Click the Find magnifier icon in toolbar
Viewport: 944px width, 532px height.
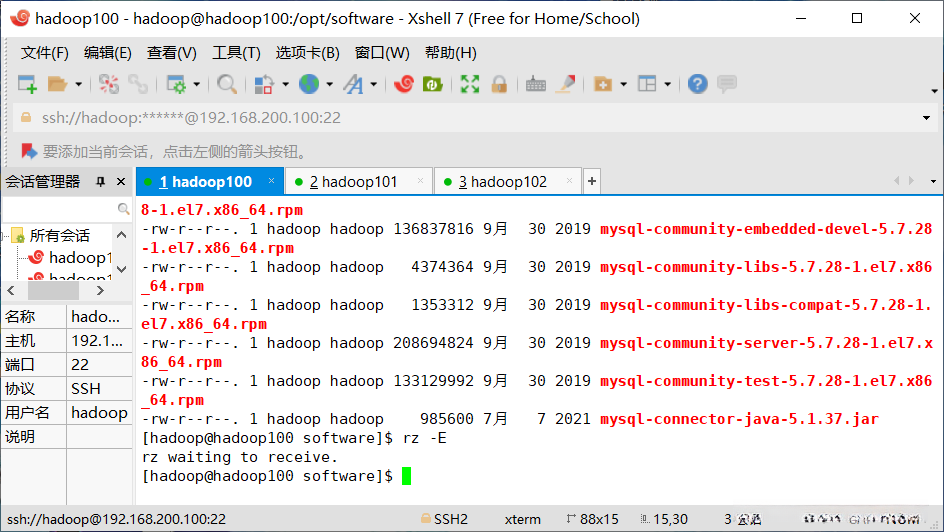227,84
